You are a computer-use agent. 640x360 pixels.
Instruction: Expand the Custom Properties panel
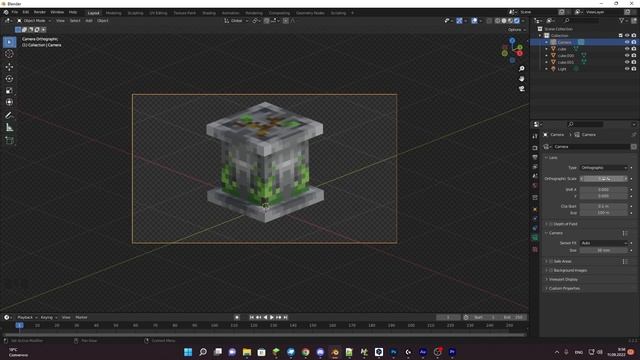point(564,288)
